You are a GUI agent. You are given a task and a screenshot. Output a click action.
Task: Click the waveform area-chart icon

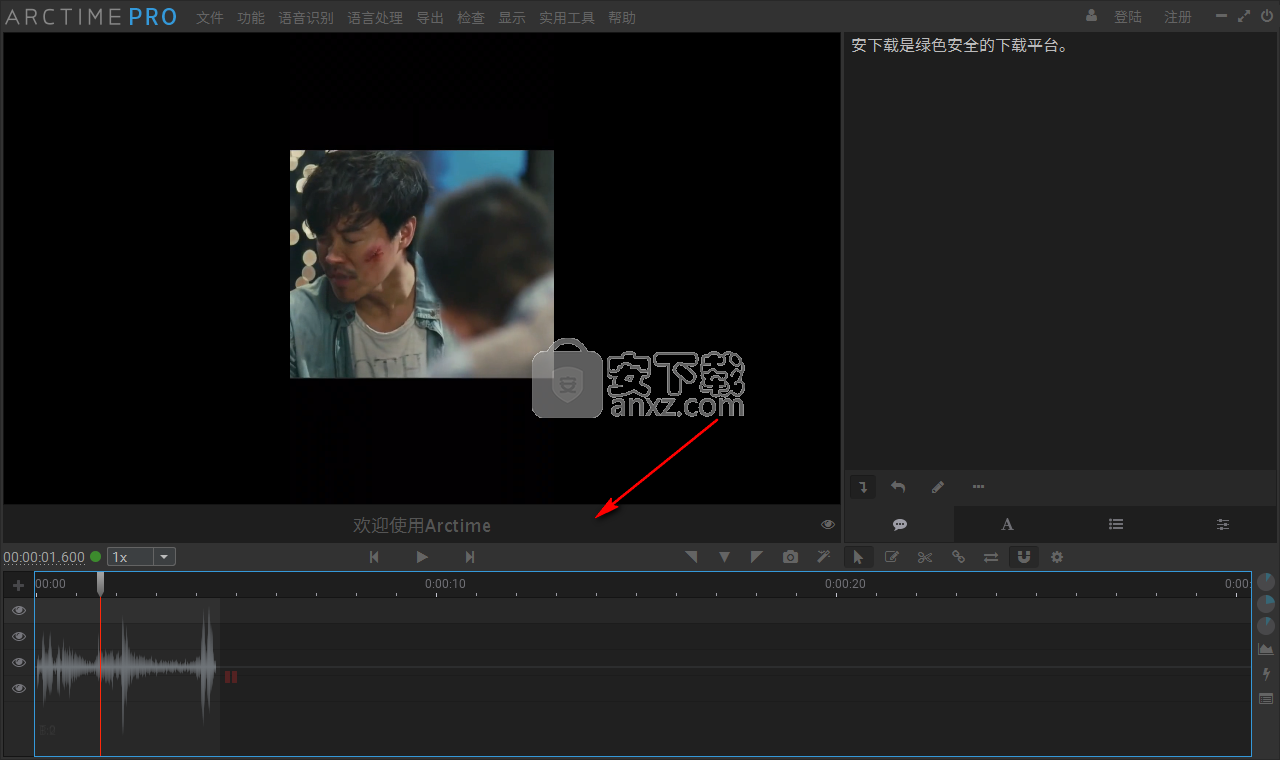[1266, 650]
